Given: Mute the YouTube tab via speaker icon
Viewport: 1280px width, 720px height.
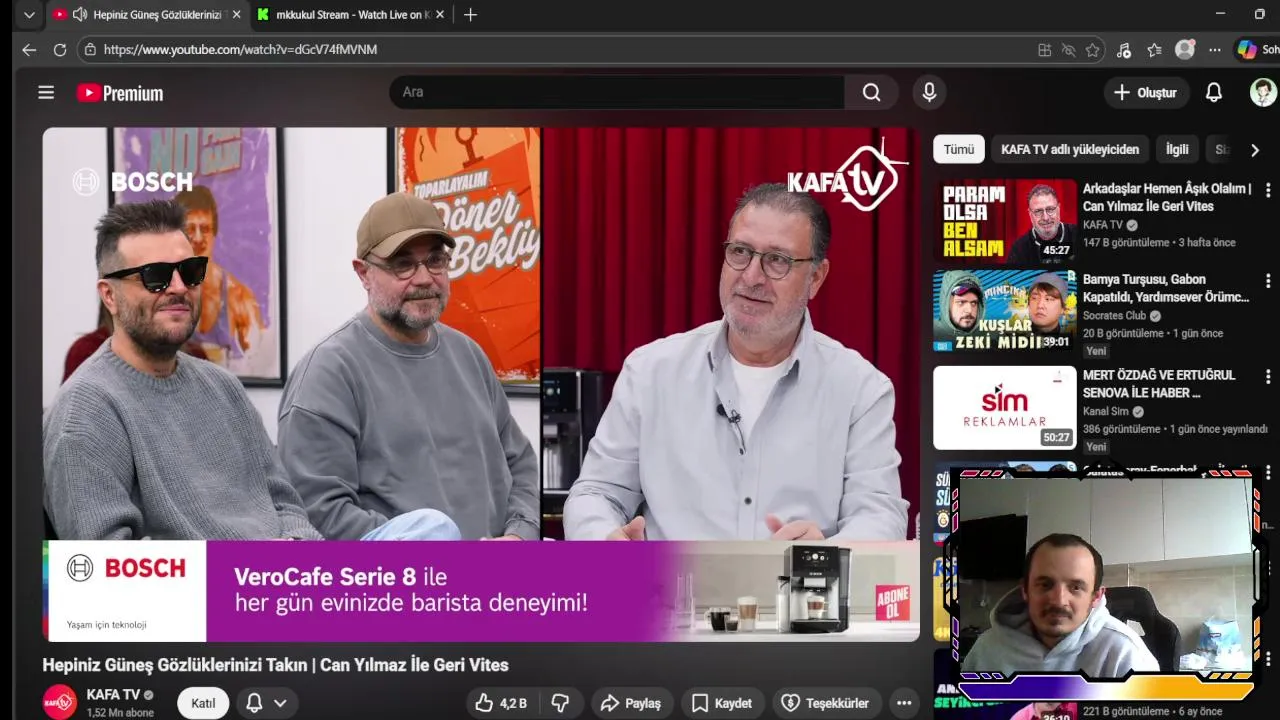Looking at the screenshot, I should coord(79,15).
